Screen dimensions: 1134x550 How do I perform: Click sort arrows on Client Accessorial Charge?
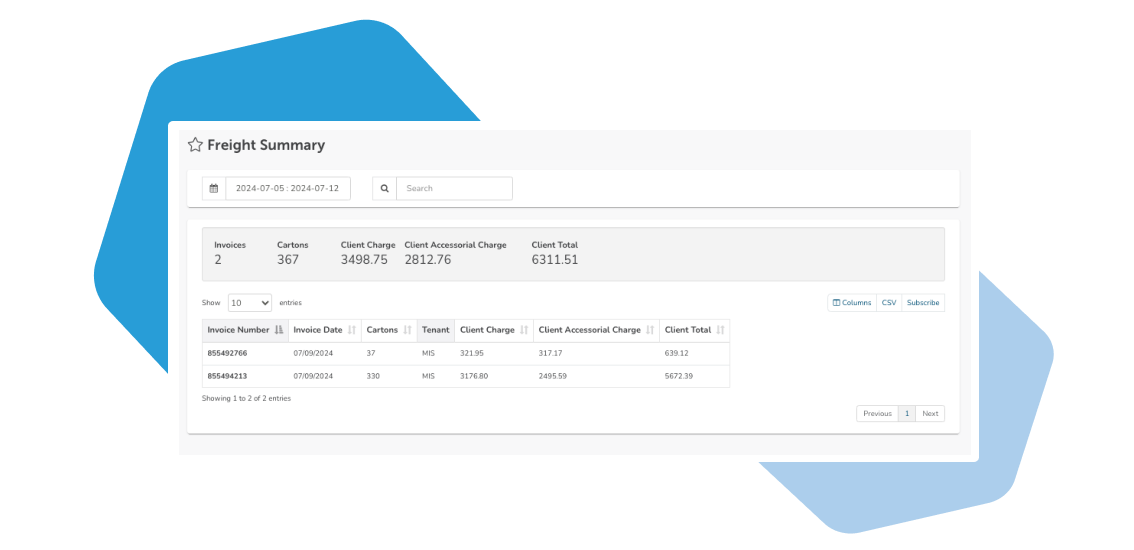tap(650, 330)
